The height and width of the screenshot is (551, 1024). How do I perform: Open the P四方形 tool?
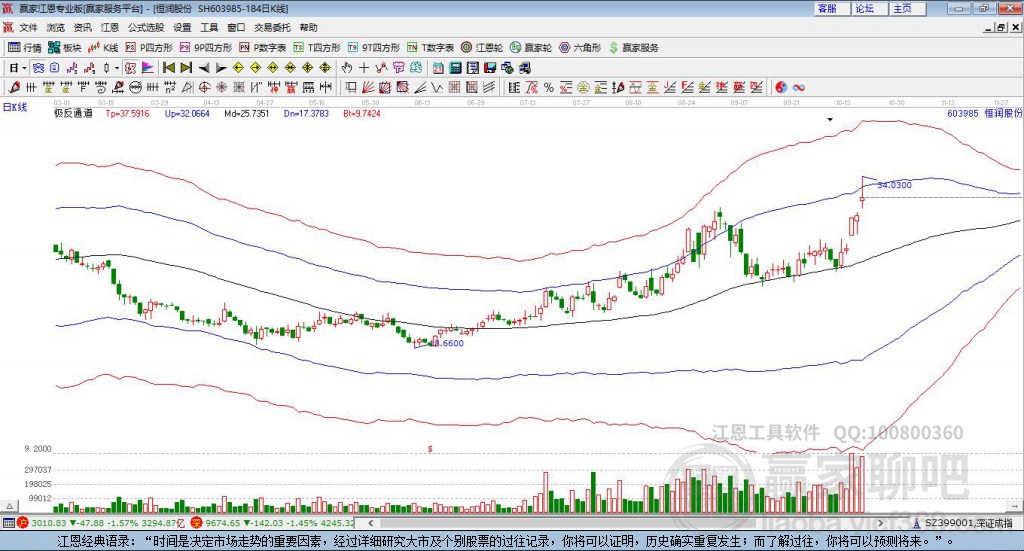tap(148, 48)
